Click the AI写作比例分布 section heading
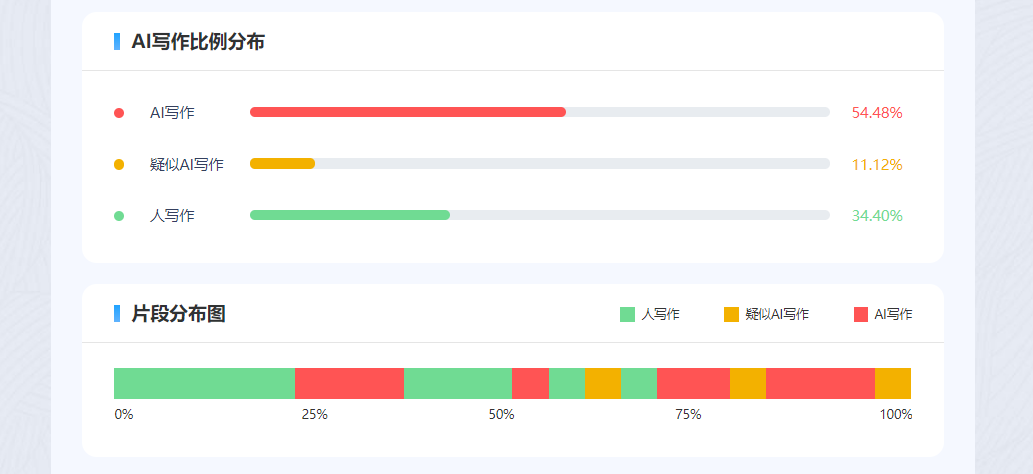Viewport: 1033px width, 474px height. click(198, 42)
